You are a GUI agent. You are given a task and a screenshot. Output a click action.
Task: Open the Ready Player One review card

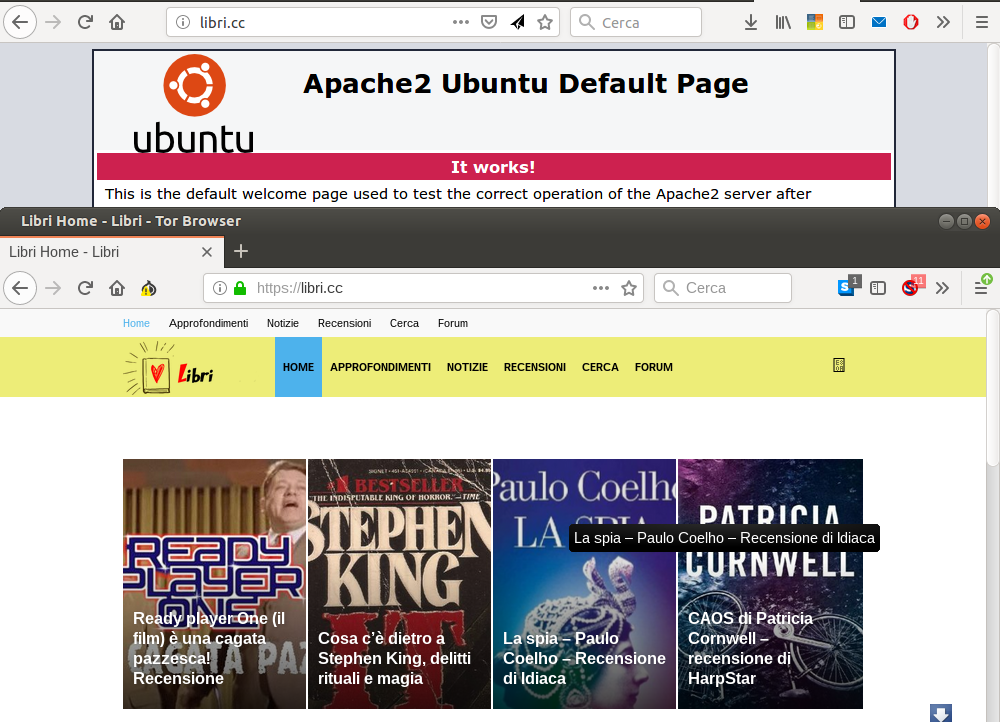(214, 584)
